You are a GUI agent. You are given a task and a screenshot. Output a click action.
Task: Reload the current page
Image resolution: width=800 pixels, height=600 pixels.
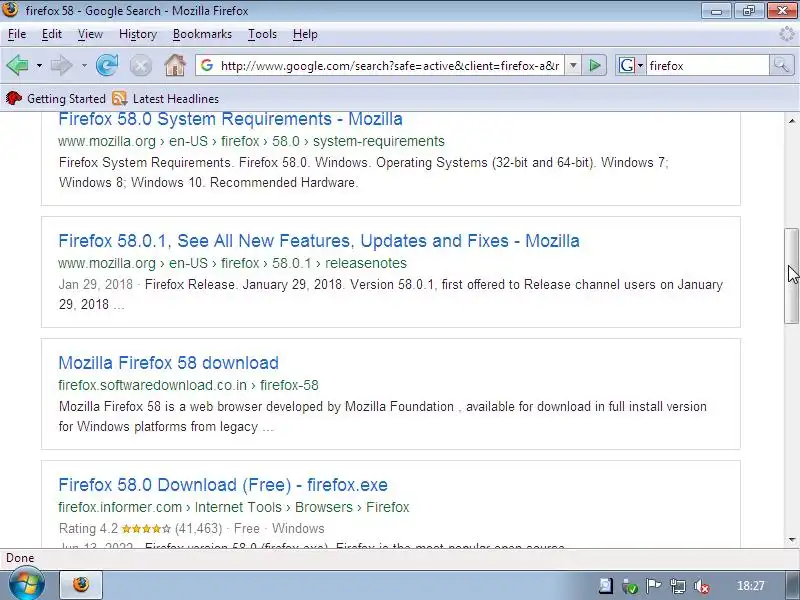[107, 65]
